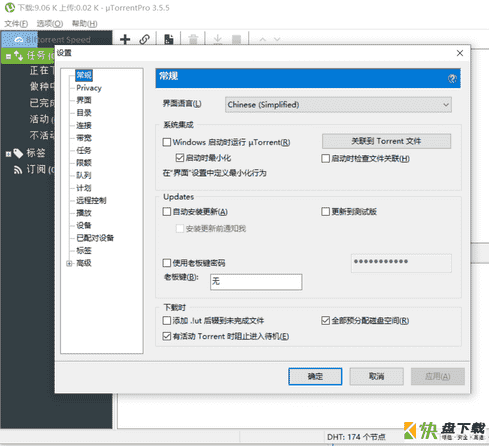
Task: Select 界面 in settings tree
Action: click(84, 100)
